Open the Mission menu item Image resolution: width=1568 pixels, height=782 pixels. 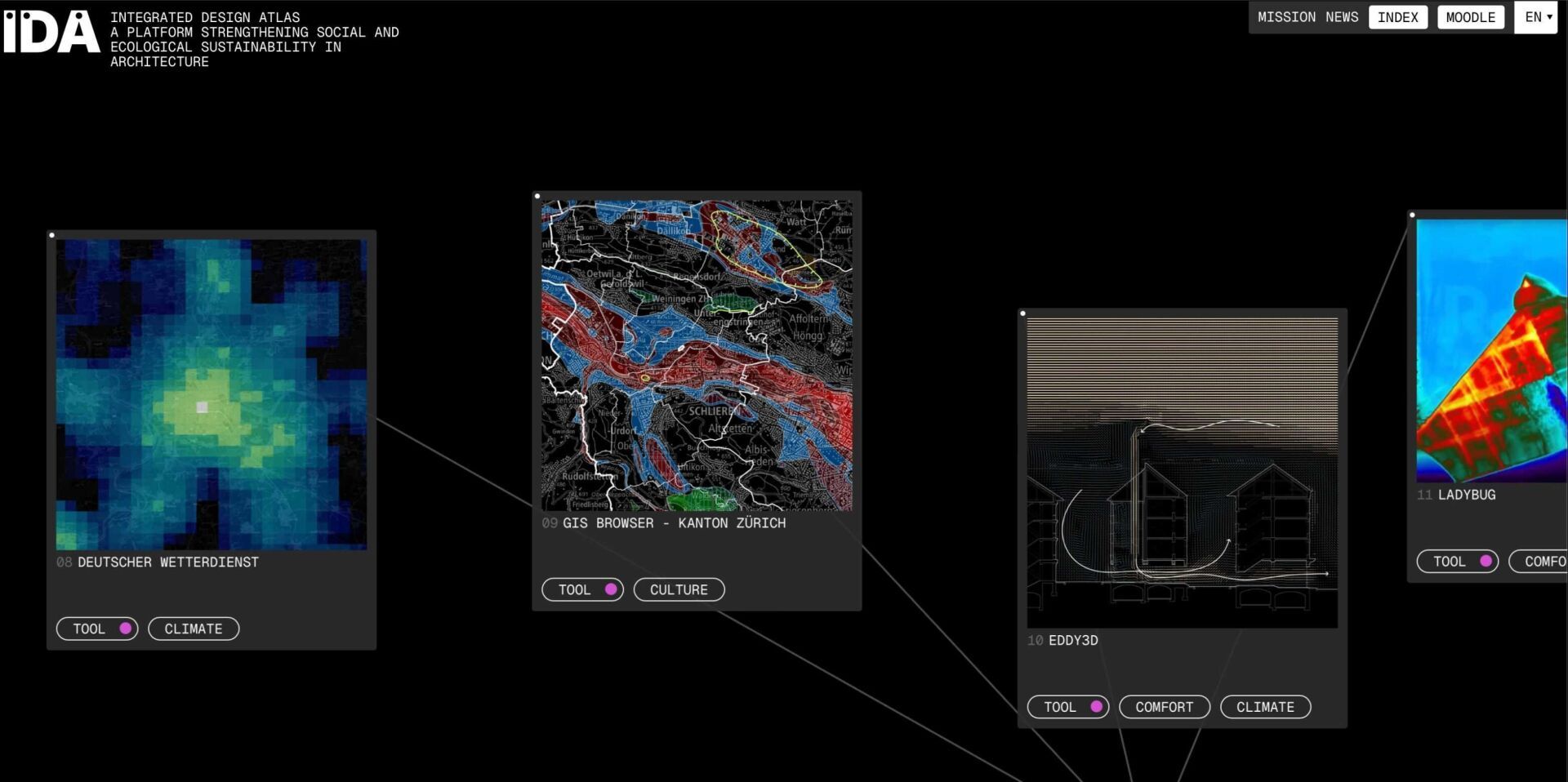click(x=1286, y=17)
